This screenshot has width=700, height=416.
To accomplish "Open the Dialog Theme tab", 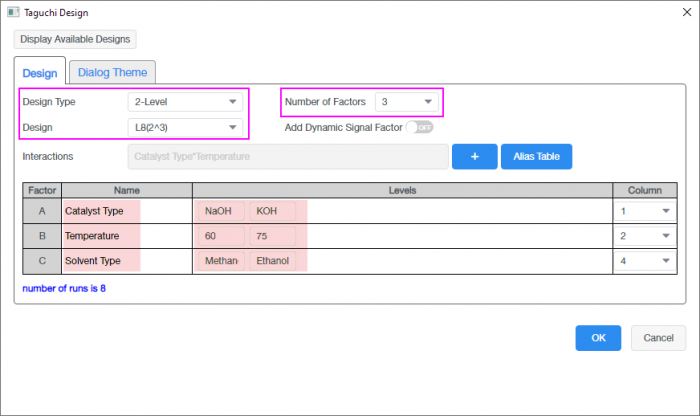I will (112, 72).
